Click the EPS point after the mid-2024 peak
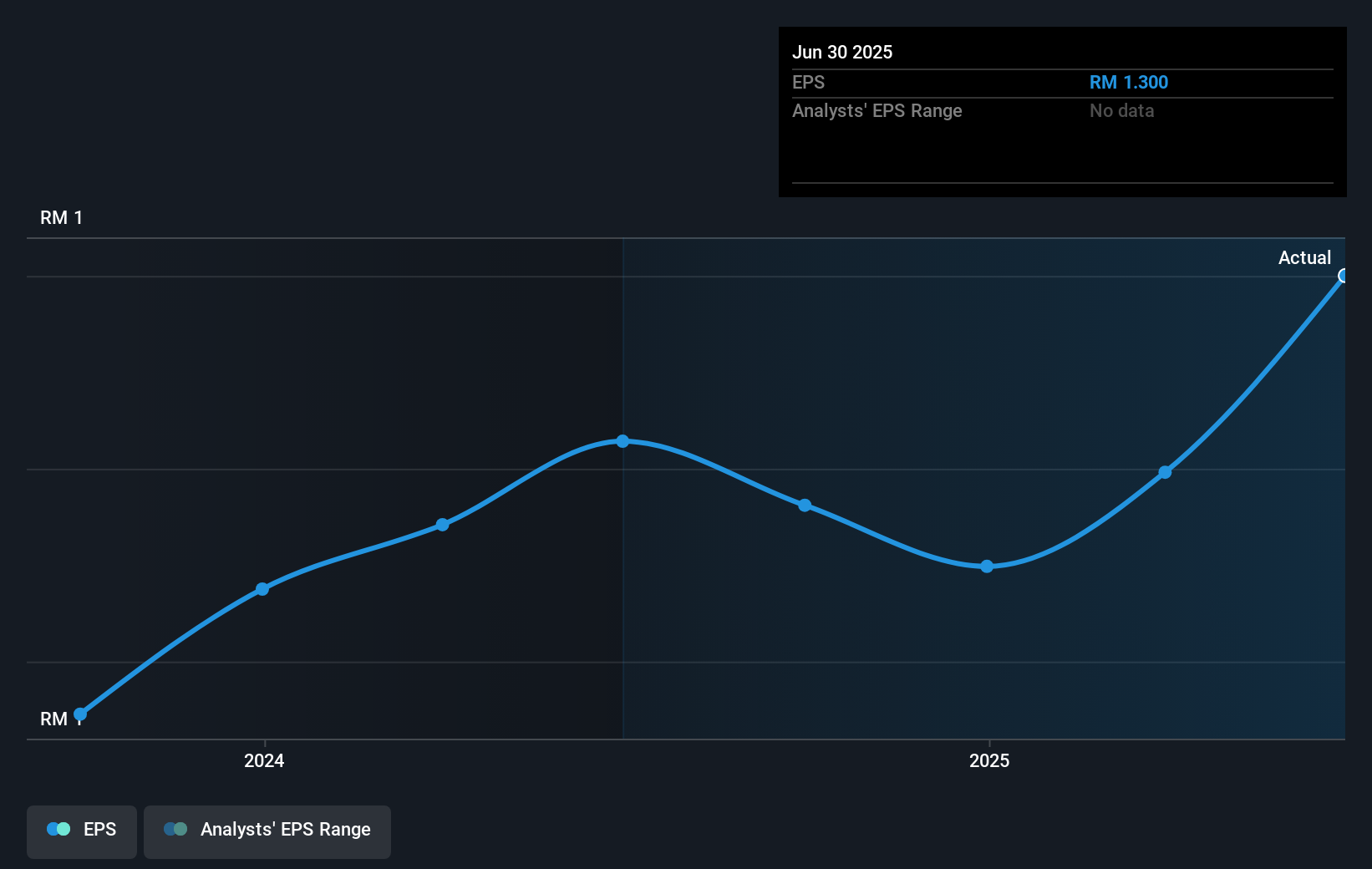This screenshot has width=1372, height=869. [805, 506]
